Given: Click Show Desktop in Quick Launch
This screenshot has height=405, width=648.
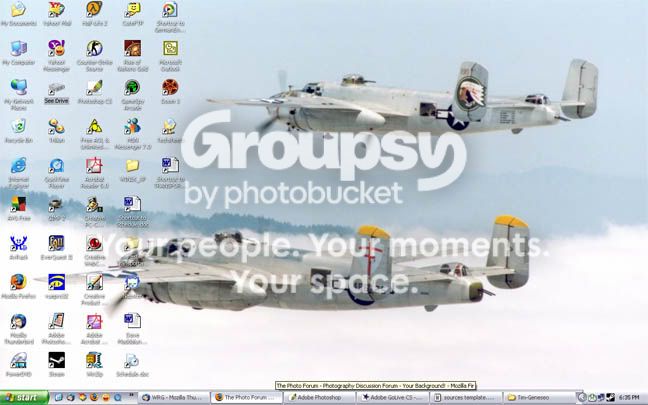Looking at the screenshot, I should pyautogui.click(x=59, y=398).
